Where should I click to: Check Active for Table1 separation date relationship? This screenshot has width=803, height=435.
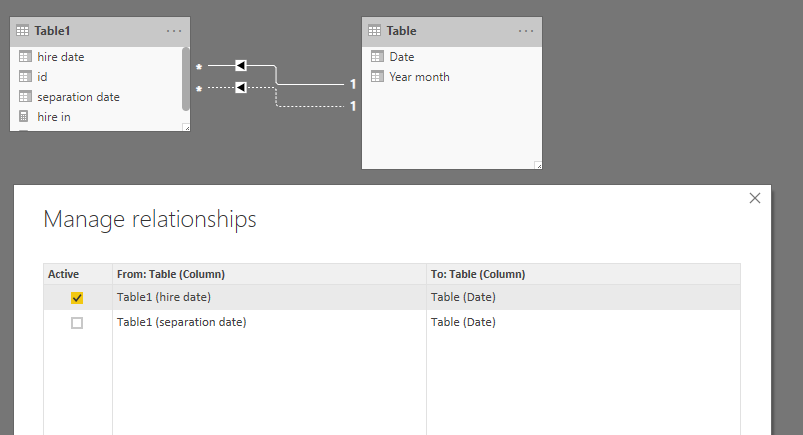(77, 323)
